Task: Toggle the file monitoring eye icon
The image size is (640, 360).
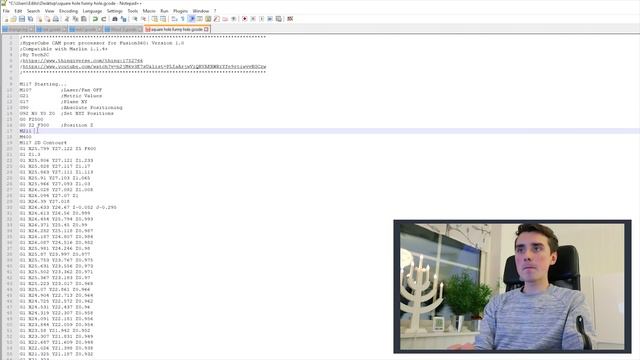Action: click(x=234, y=19)
